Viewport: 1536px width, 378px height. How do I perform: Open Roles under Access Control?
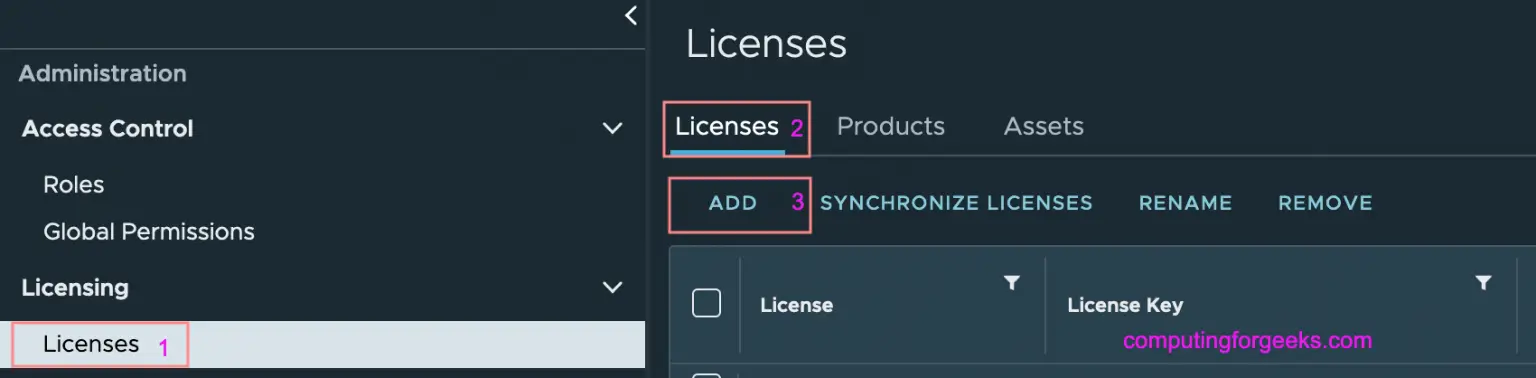pos(74,185)
